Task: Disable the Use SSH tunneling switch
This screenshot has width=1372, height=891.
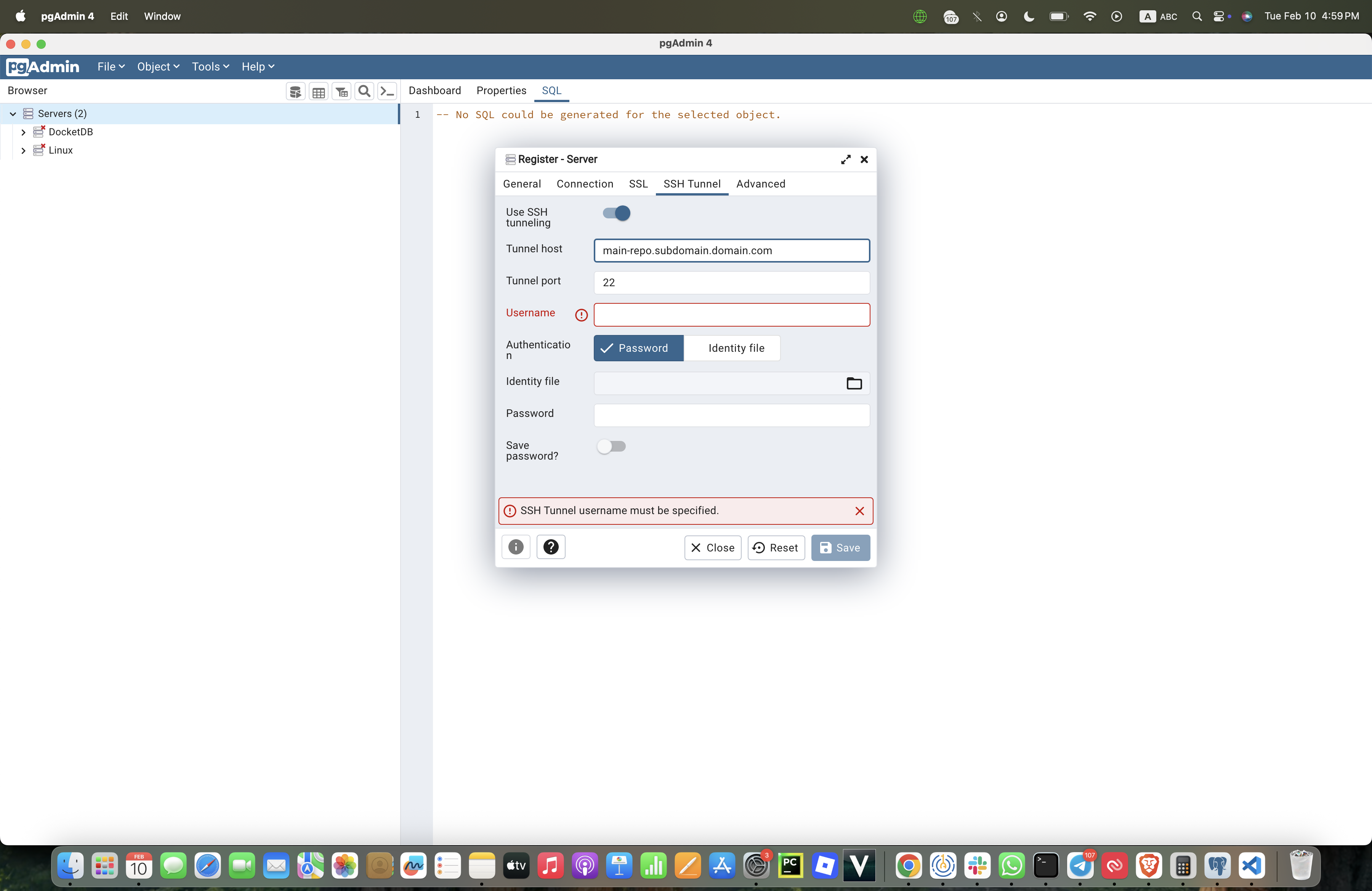Action: 616,213
